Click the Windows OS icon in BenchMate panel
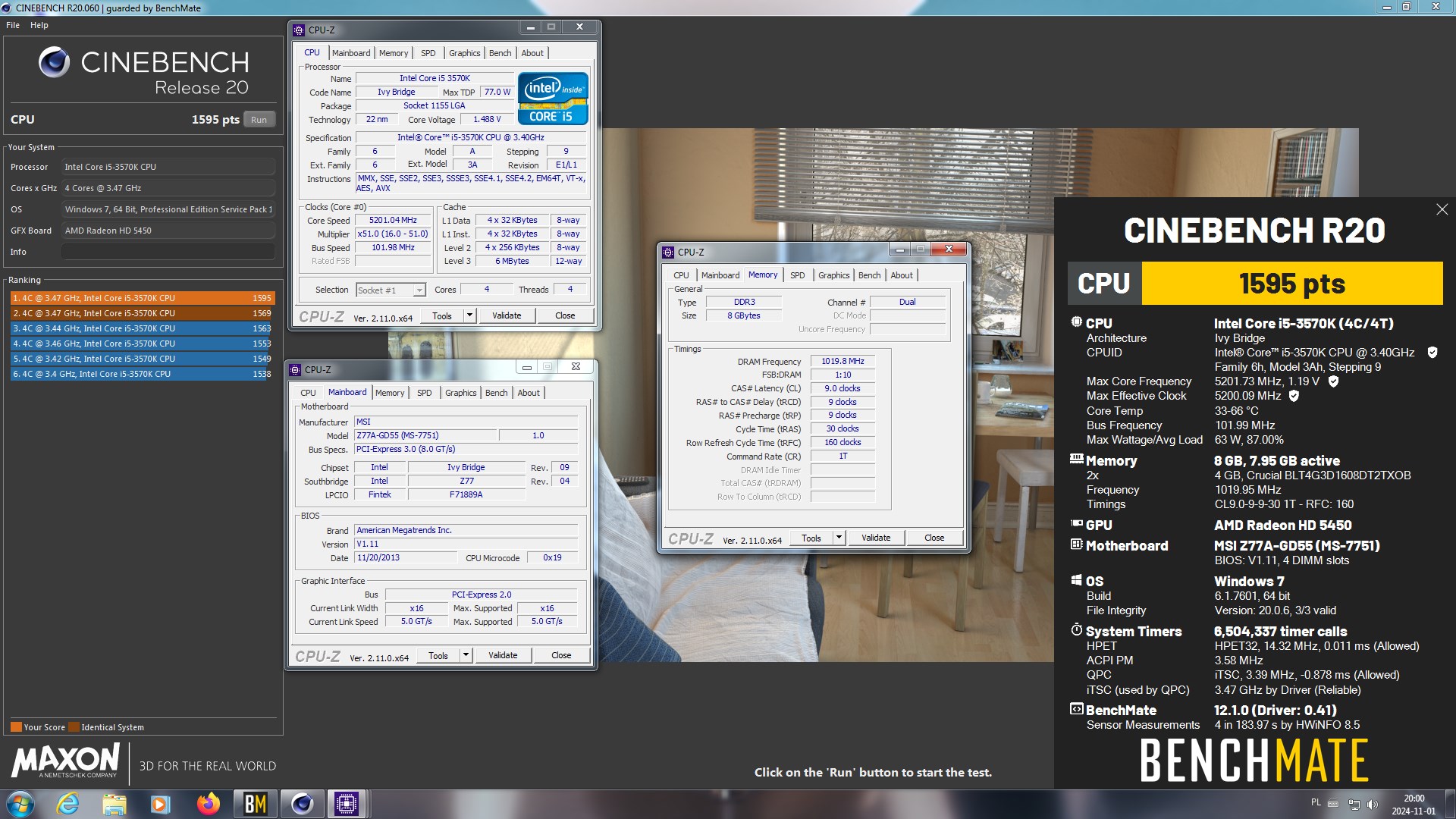 [x=1076, y=580]
